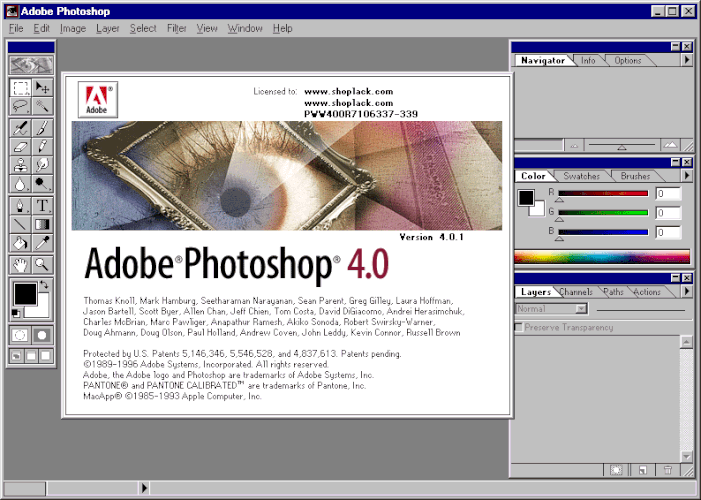Choose standard window screen mode

(x=17, y=356)
